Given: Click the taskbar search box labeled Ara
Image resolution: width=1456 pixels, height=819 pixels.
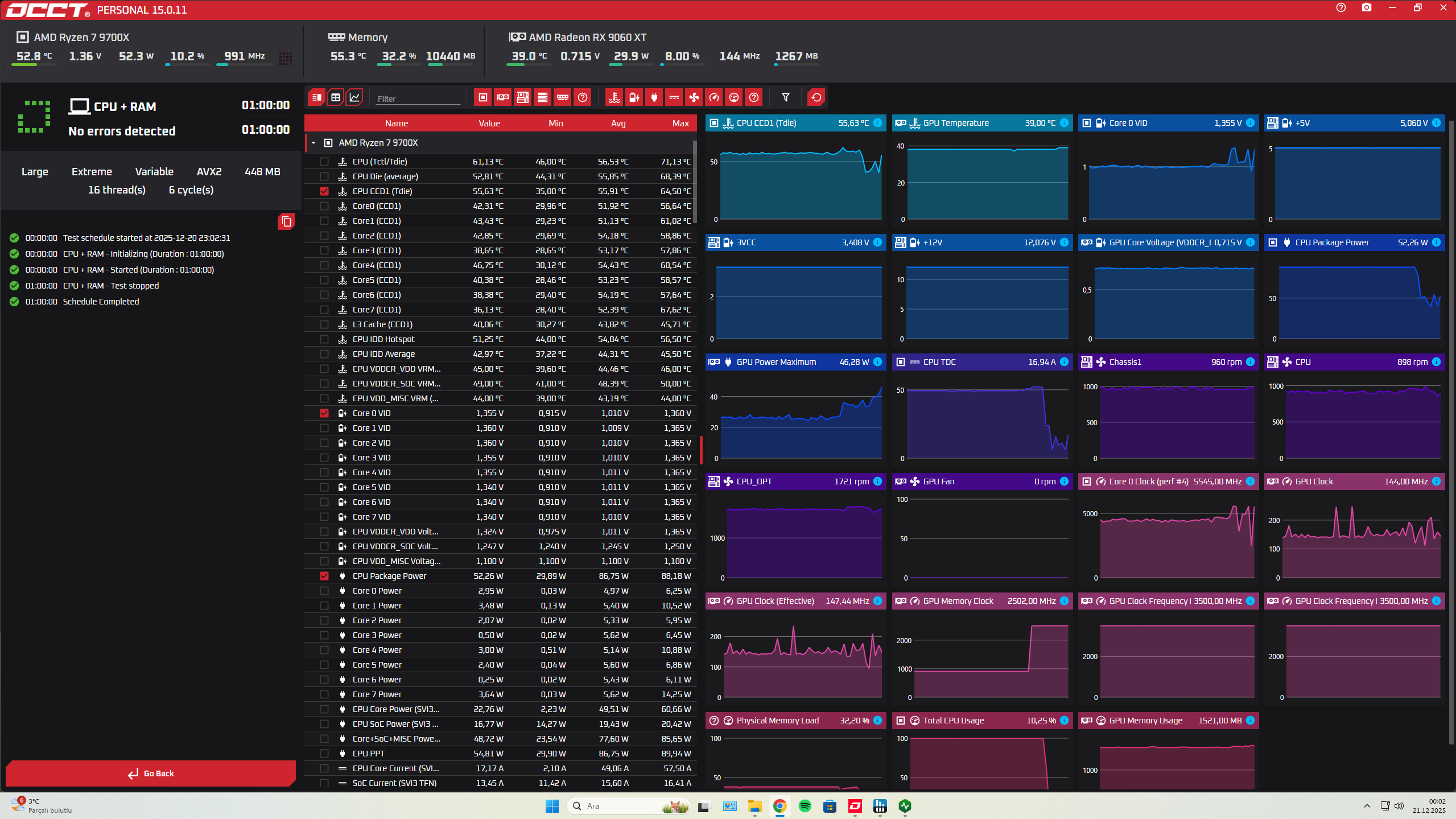Looking at the screenshot, I should point(628,806).
